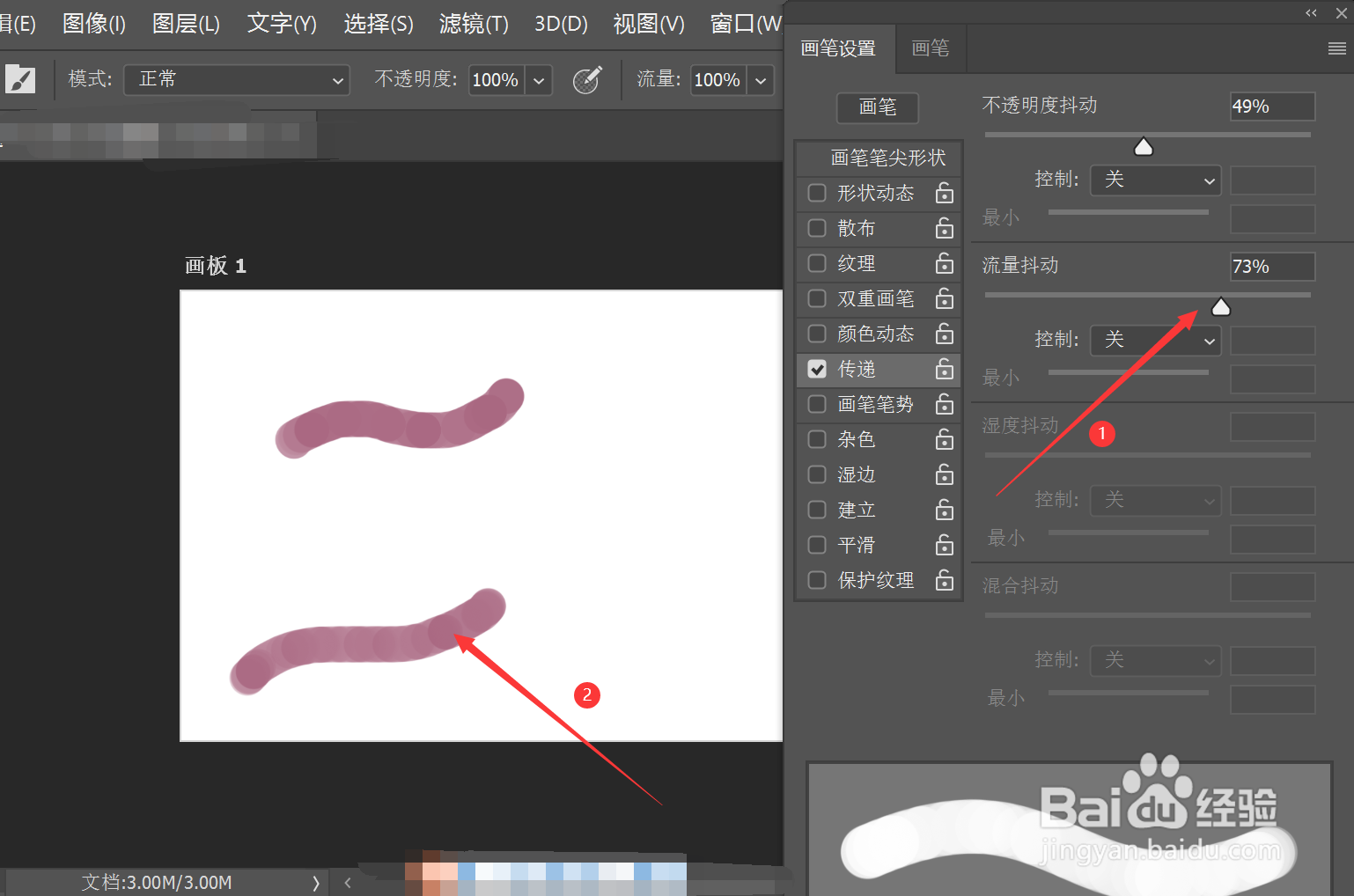1354x896 pixels.
Task: Switch to the 画笔 tab
Action: click(931, 48)
